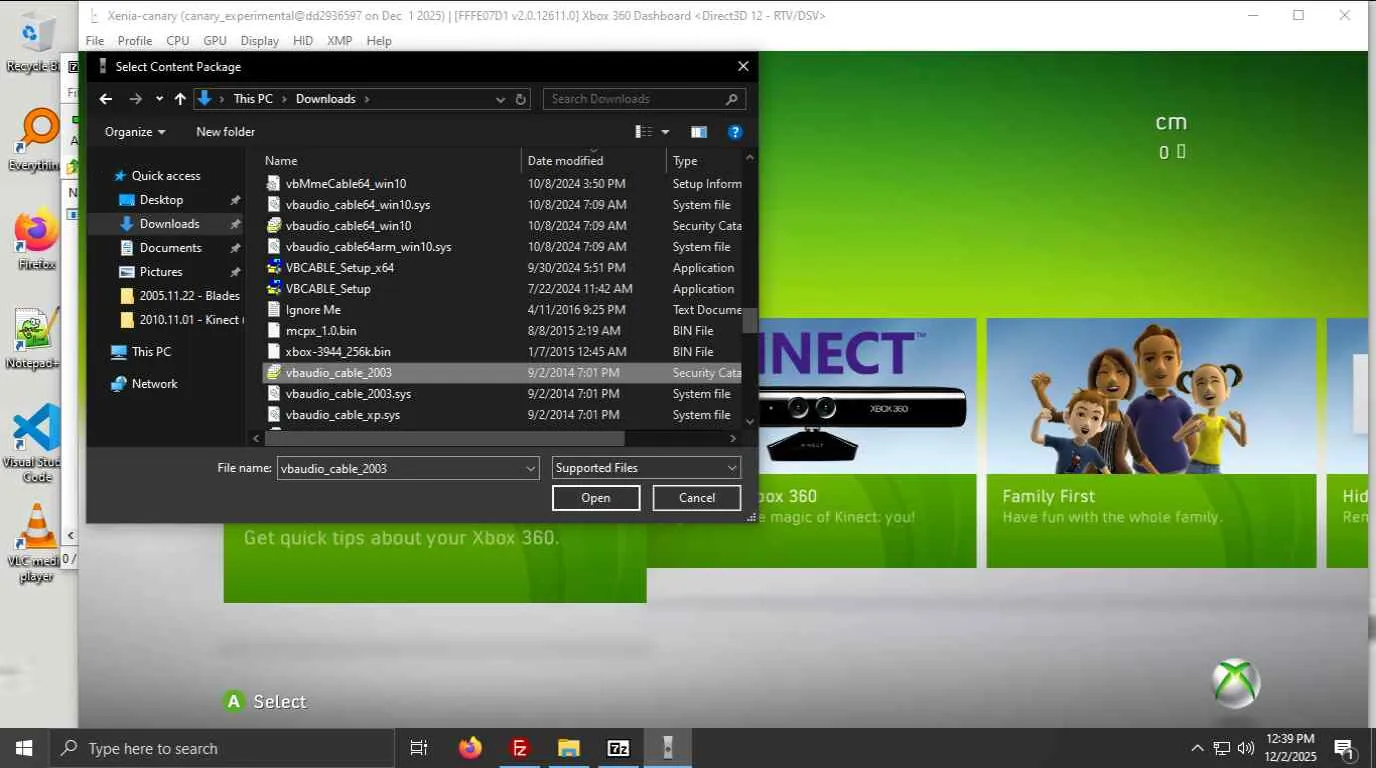Expand the chevron after This PC in address bar
Viewport: 1376px width, 768px height.
click(x=284, y=99)
